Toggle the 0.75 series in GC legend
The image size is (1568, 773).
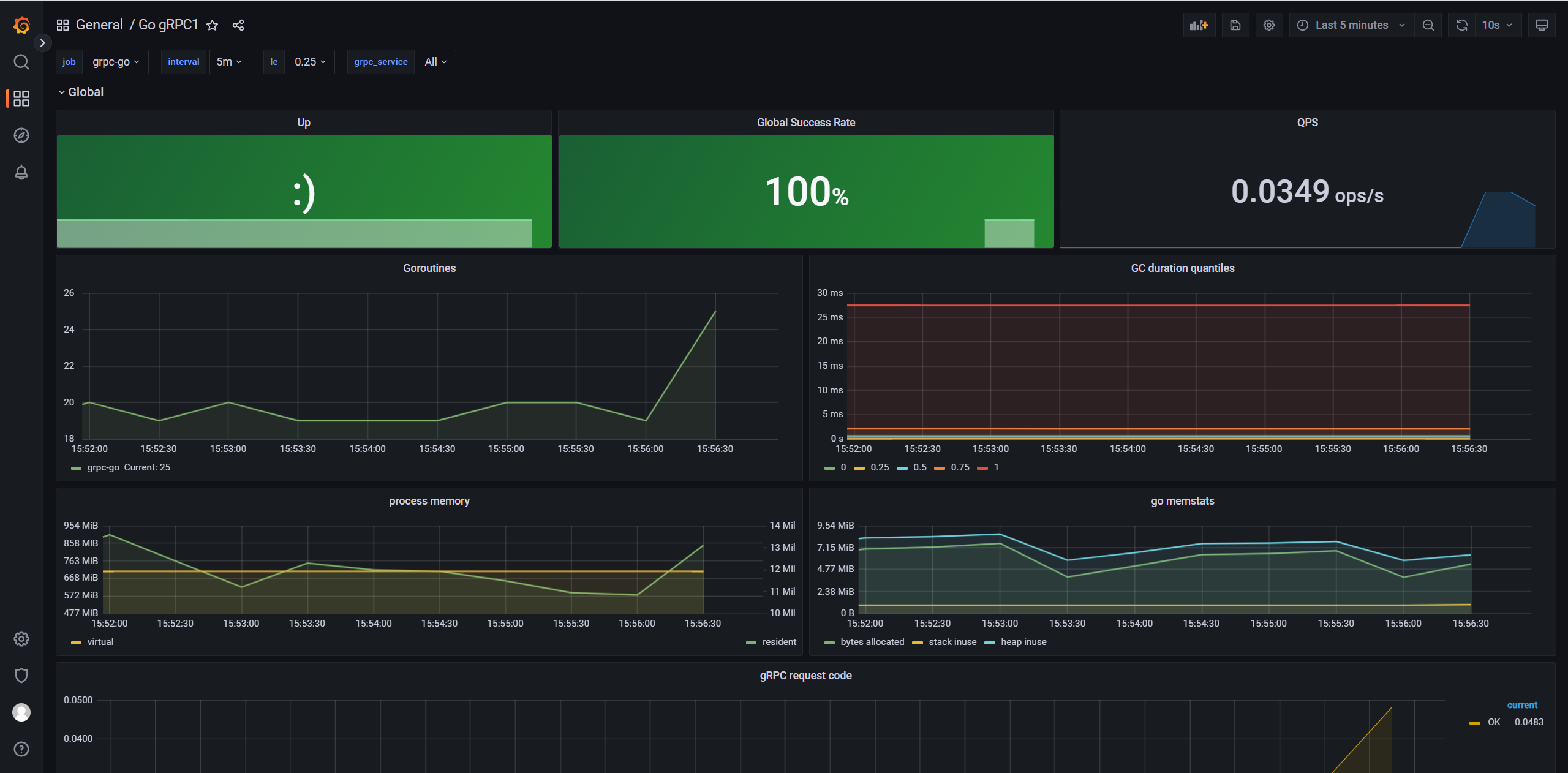coord(959,467)
